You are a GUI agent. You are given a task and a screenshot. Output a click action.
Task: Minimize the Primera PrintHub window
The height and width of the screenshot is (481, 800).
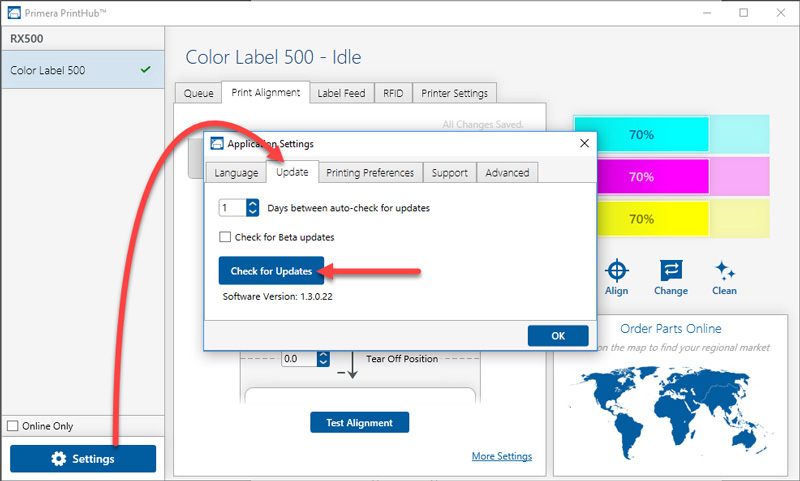[707, 13]
